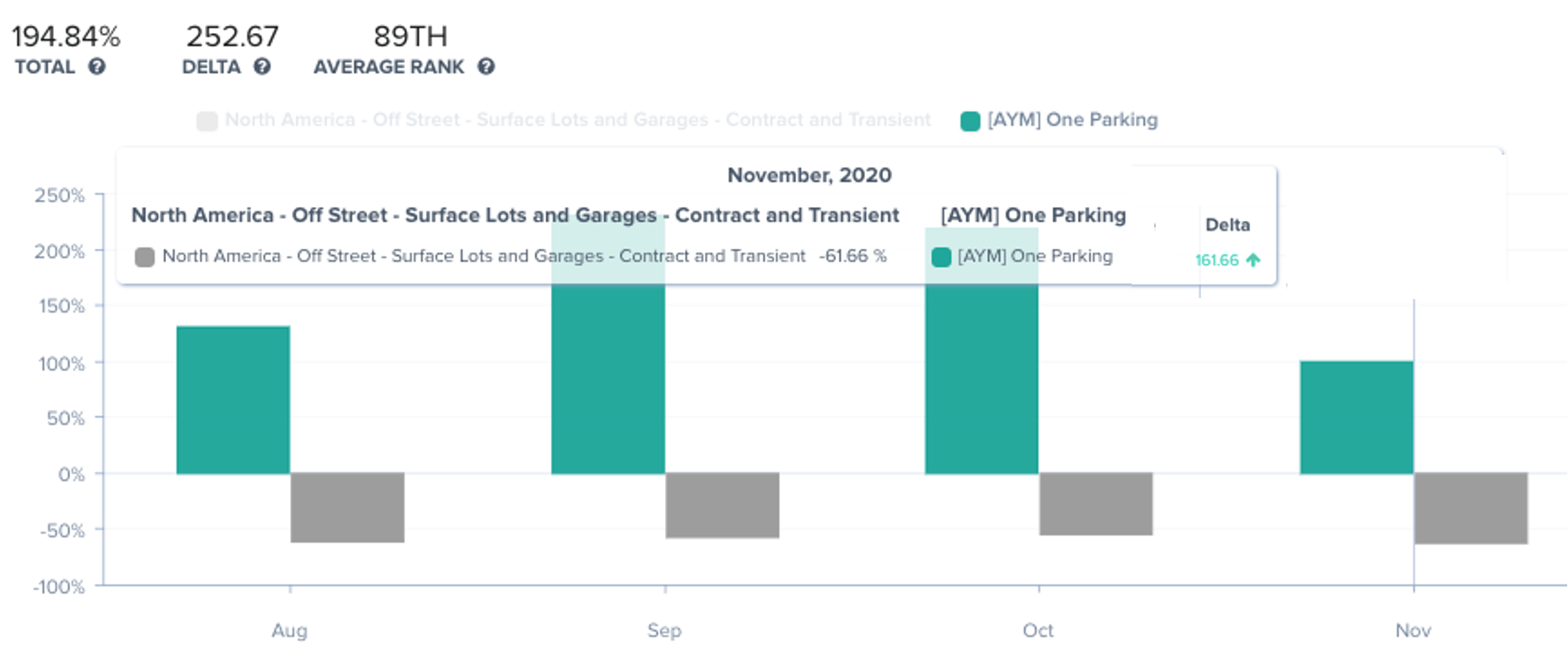Click the gray square icon in the tooltip row

tap(145, 257)
